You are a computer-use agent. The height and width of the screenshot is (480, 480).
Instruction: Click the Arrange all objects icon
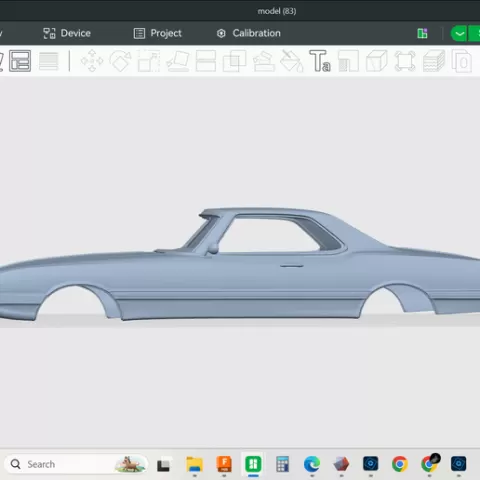(20, 61)
